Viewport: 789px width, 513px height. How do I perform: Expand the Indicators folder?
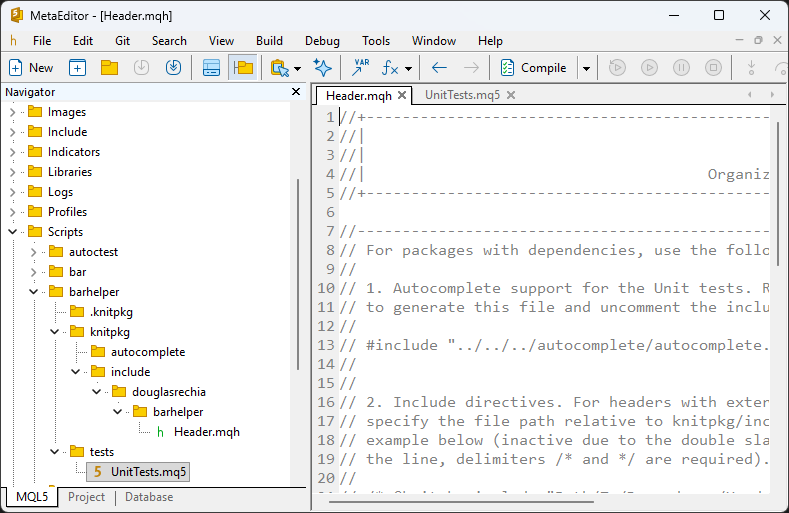[13, 152]
